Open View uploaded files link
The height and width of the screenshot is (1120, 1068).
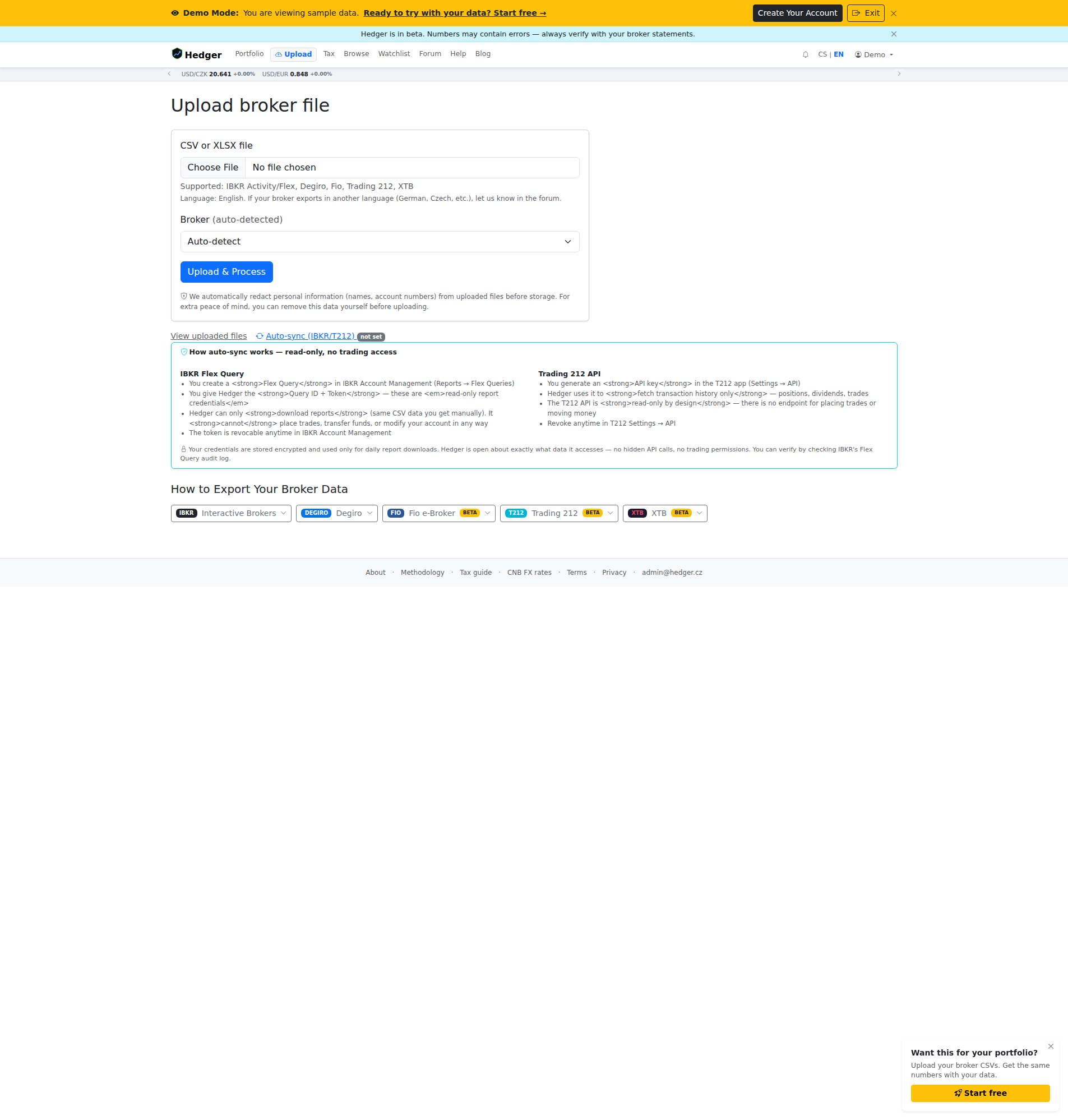(209, 336)
